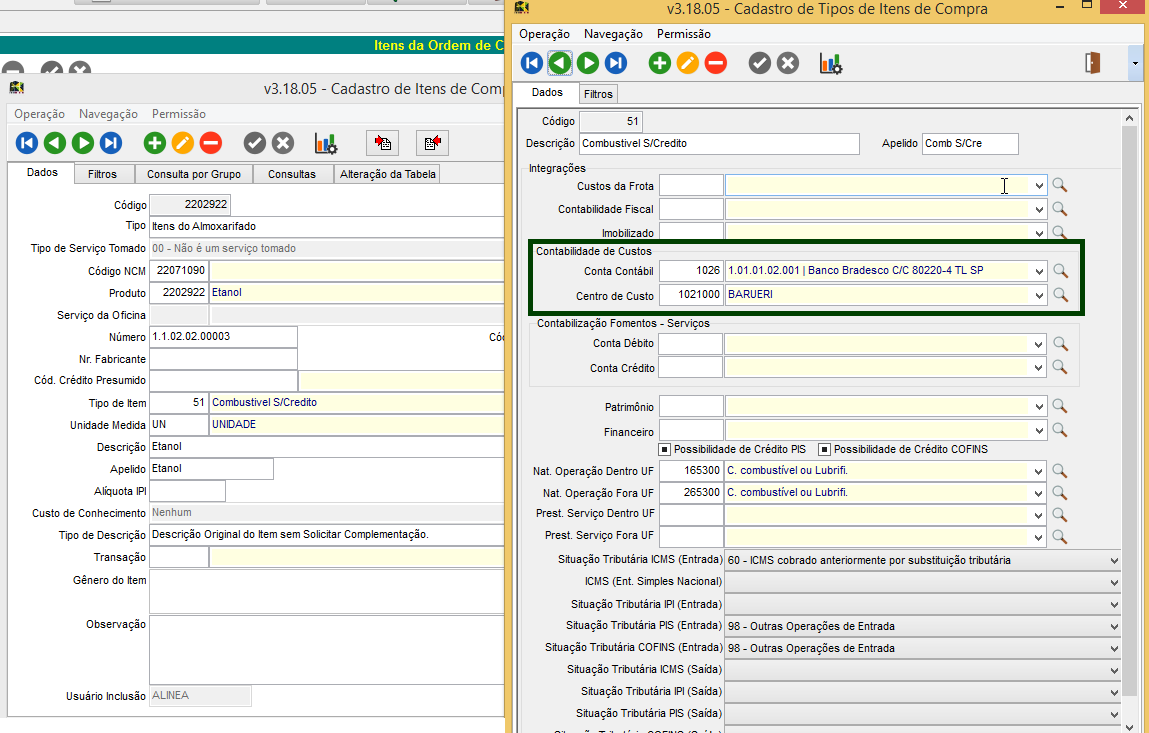This screenshot has width=1149, height=733.
Task: Open Situação Tributária ICMS (Entrada) dropdown
Action: tap(1114, 560)
